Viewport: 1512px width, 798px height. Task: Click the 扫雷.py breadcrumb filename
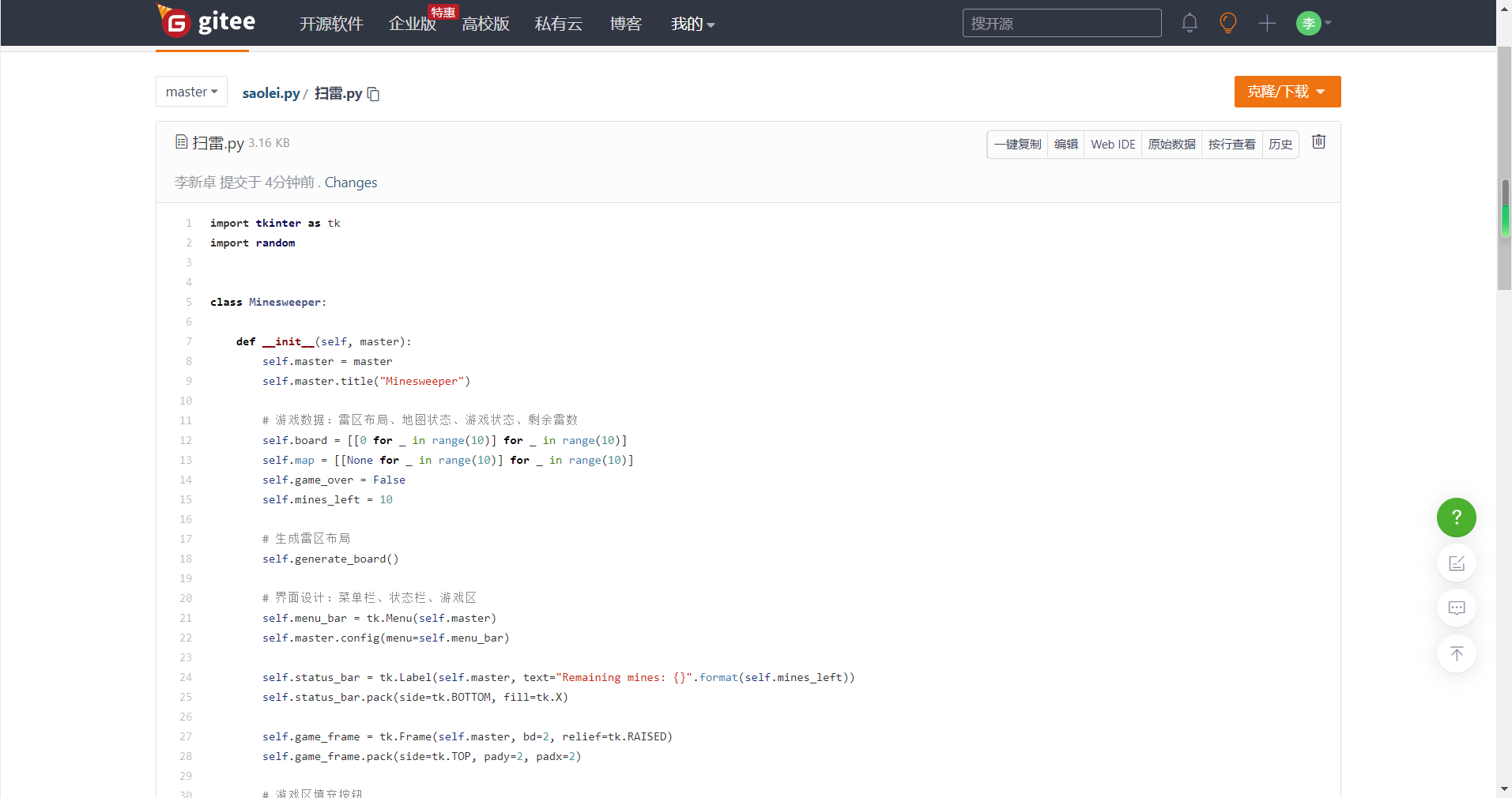(x=338, y=93)
